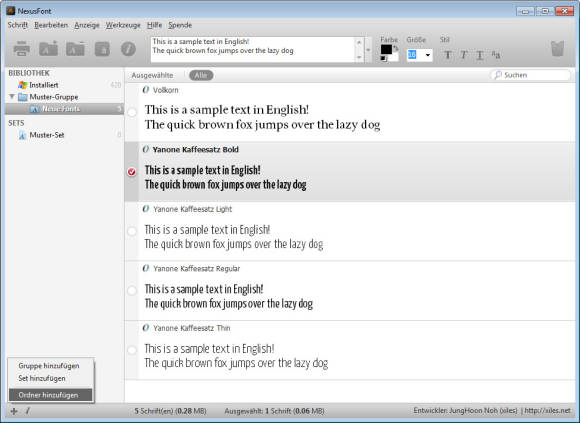The width and height of the screenshot is (580, 423).
Task: Click the NexusFont app icon in title bar
Action: 11,11
